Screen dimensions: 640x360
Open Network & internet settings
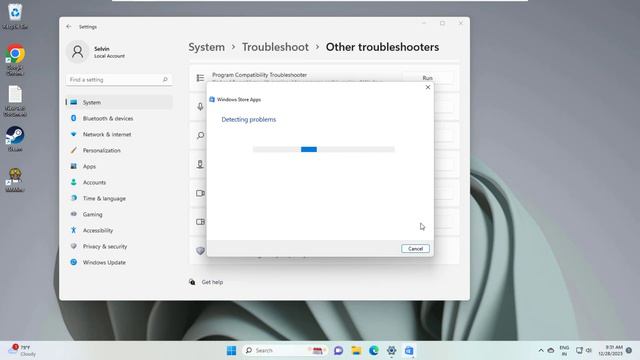[x=119, y=134]
